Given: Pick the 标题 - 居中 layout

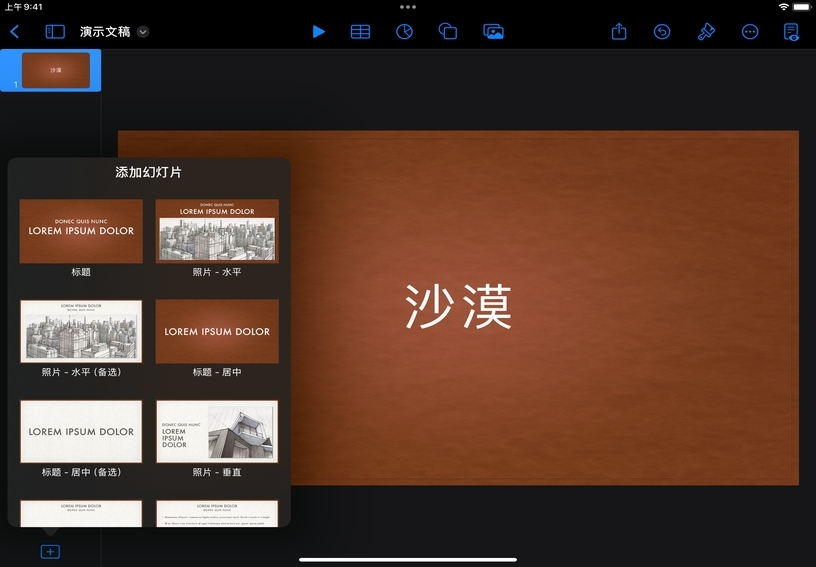Looking at the screenshot, I should 217,331.
